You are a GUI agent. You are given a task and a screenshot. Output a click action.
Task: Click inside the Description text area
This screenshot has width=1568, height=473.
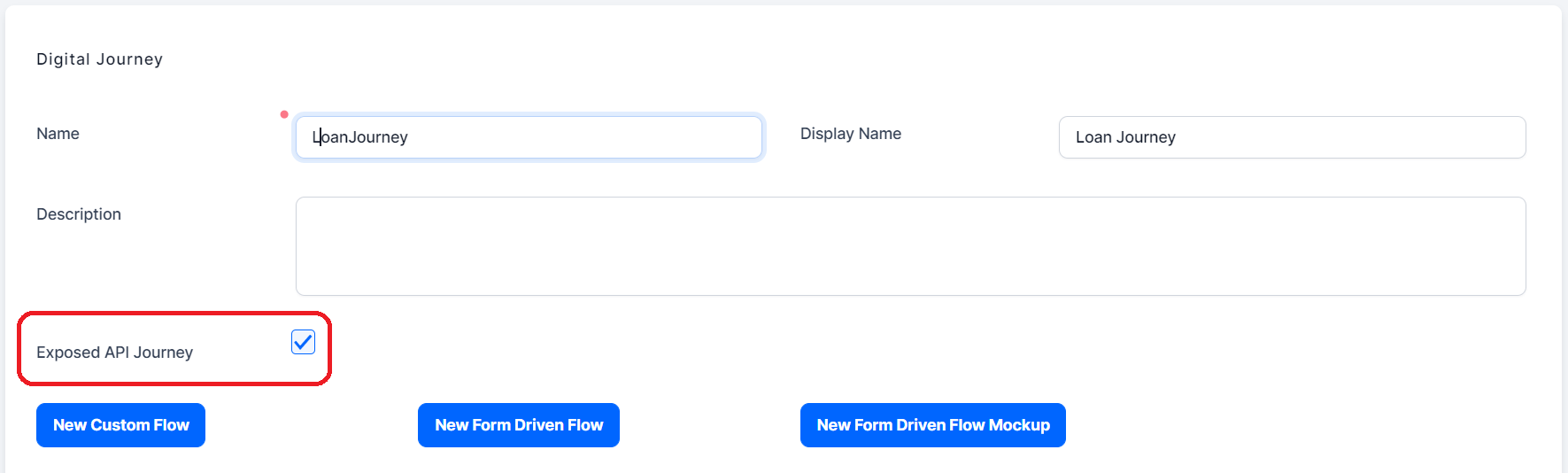(x=910, y=246)
